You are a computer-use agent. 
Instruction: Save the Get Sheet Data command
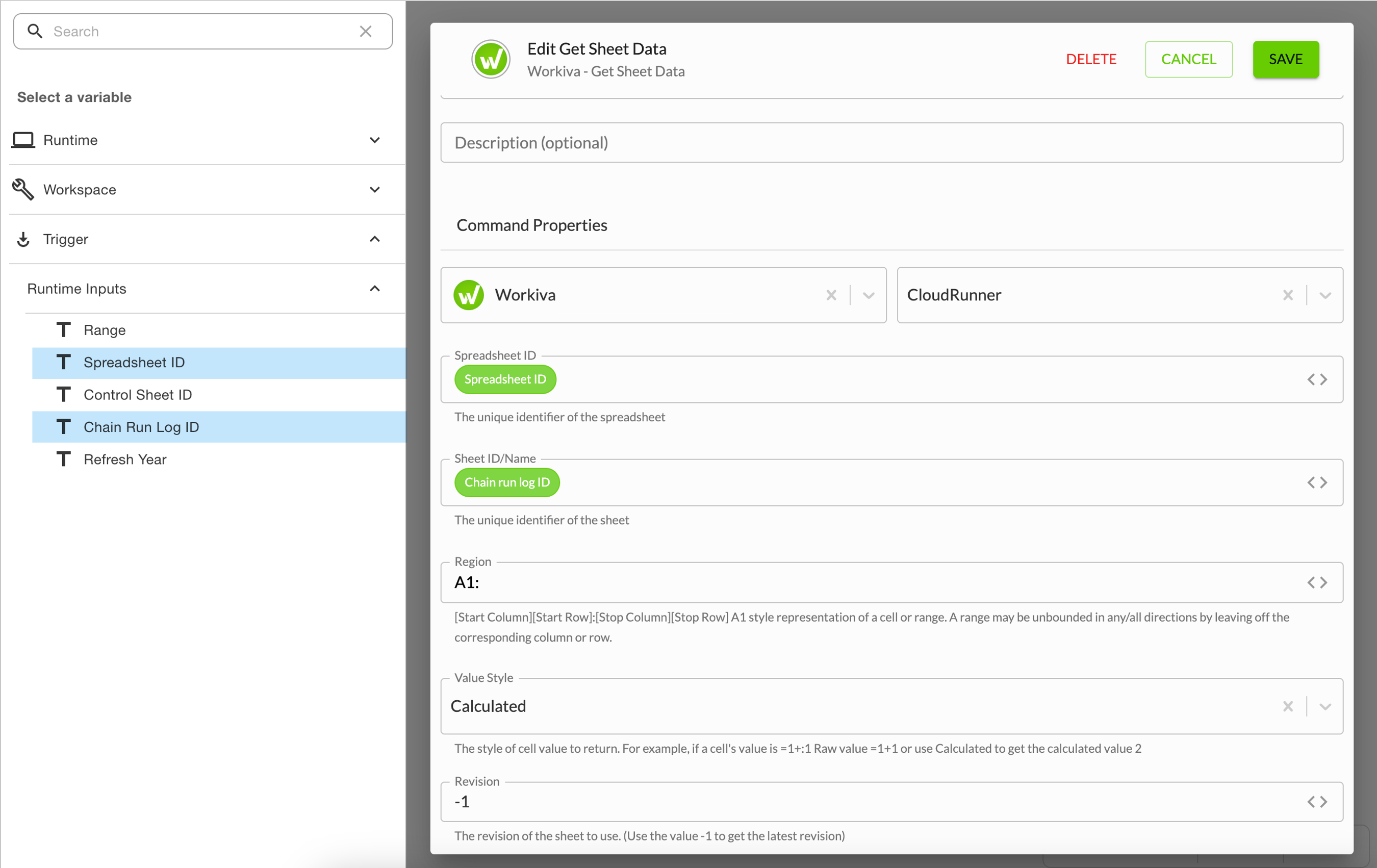[1286, 59]
